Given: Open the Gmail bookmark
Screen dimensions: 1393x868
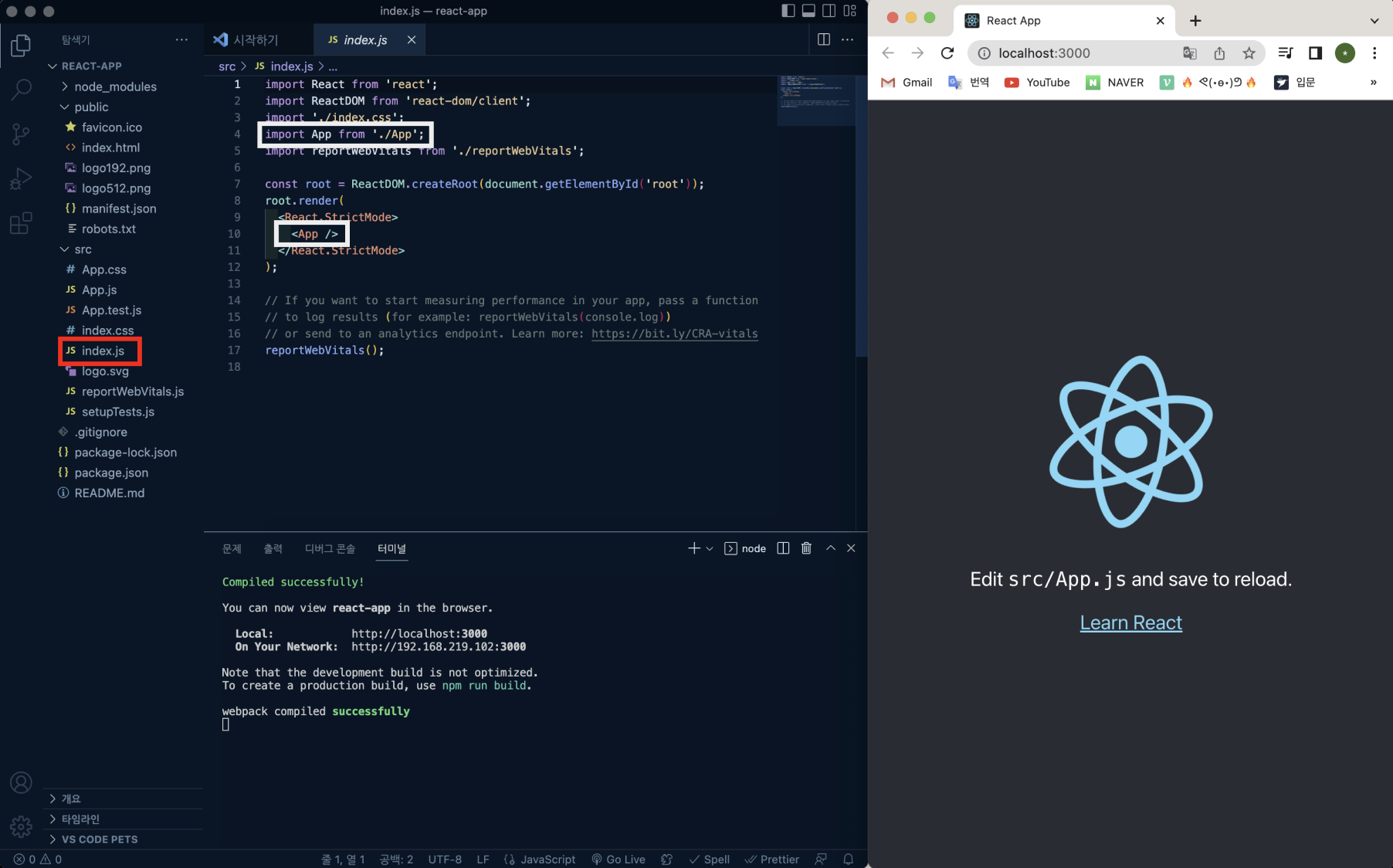Looking at the screenshot, I should coord(907,83).
